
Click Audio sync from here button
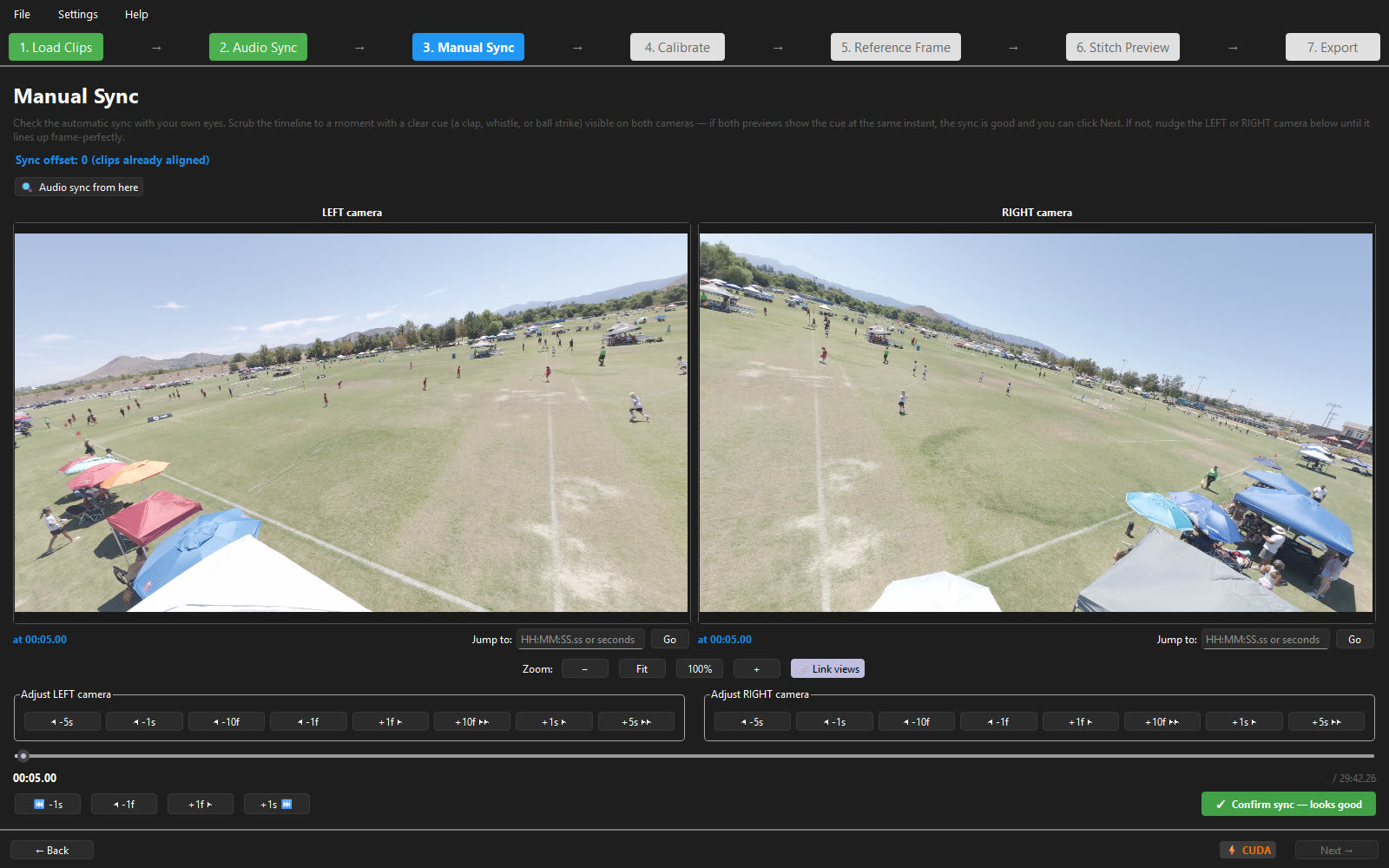click(x=79, y=187)
